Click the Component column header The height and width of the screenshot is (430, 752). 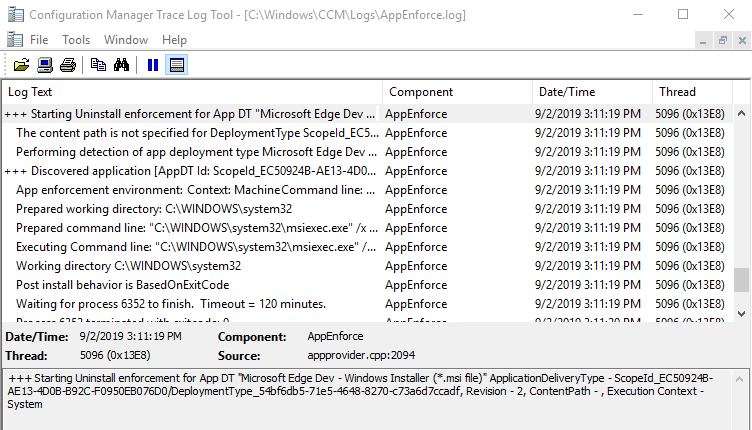click(x=456, y=92)
